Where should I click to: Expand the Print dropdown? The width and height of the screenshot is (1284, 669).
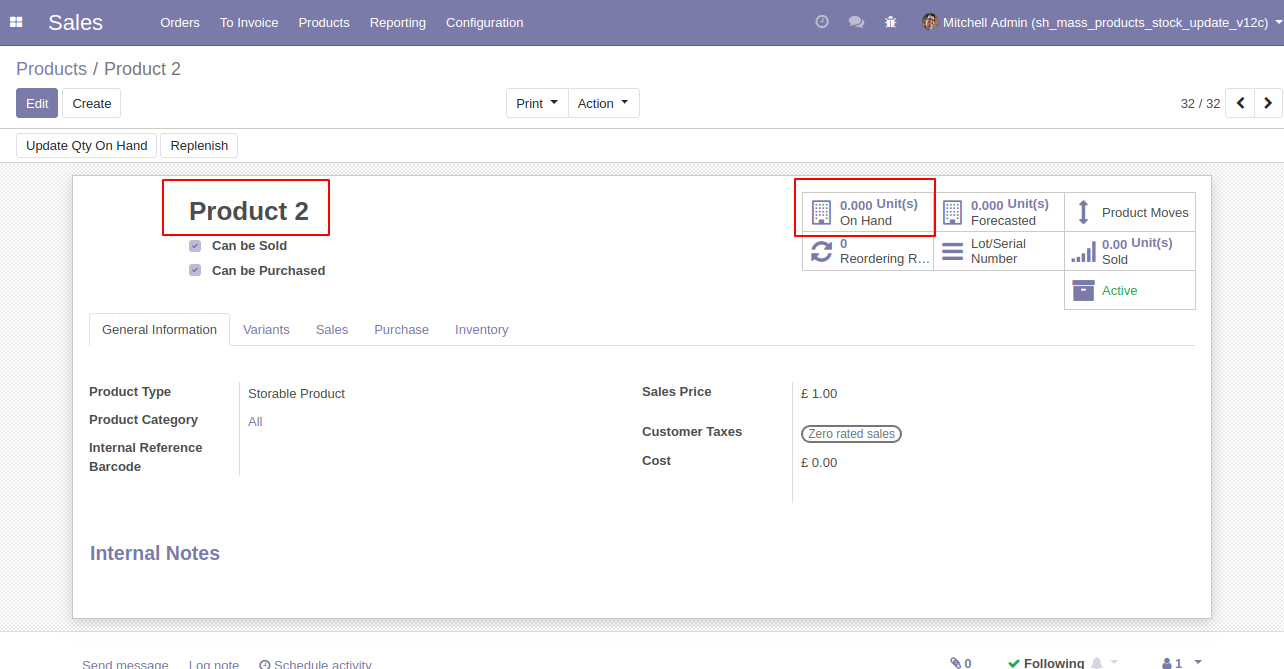click(537, 103)
